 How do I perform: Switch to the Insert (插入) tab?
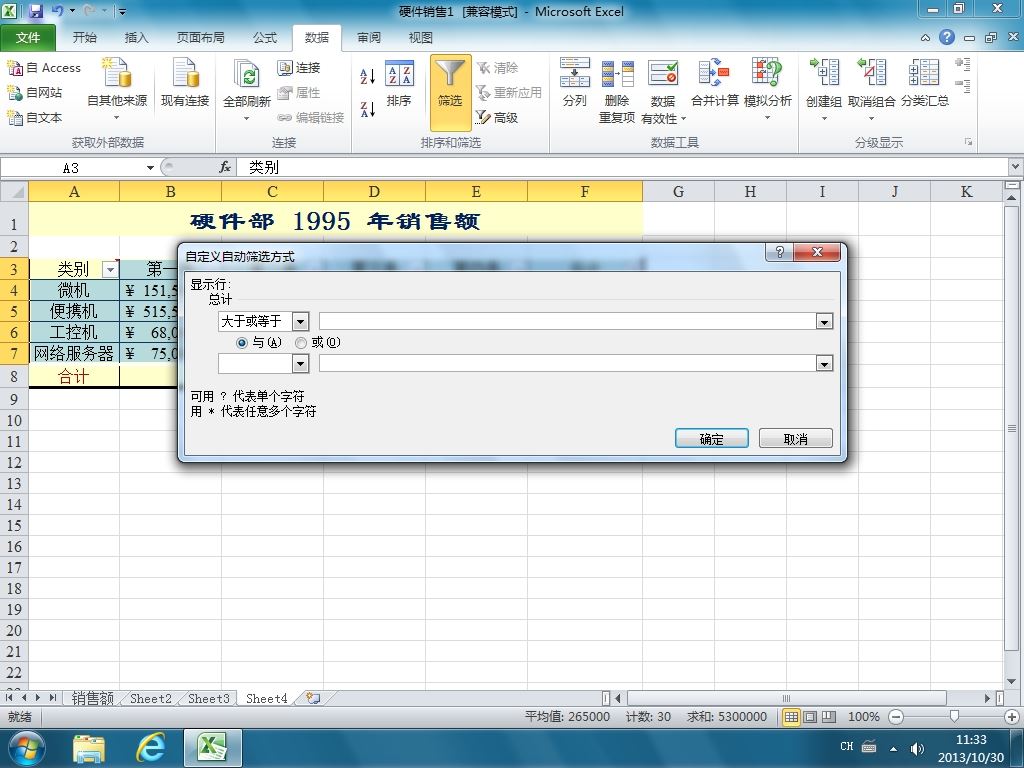(136, 38)
